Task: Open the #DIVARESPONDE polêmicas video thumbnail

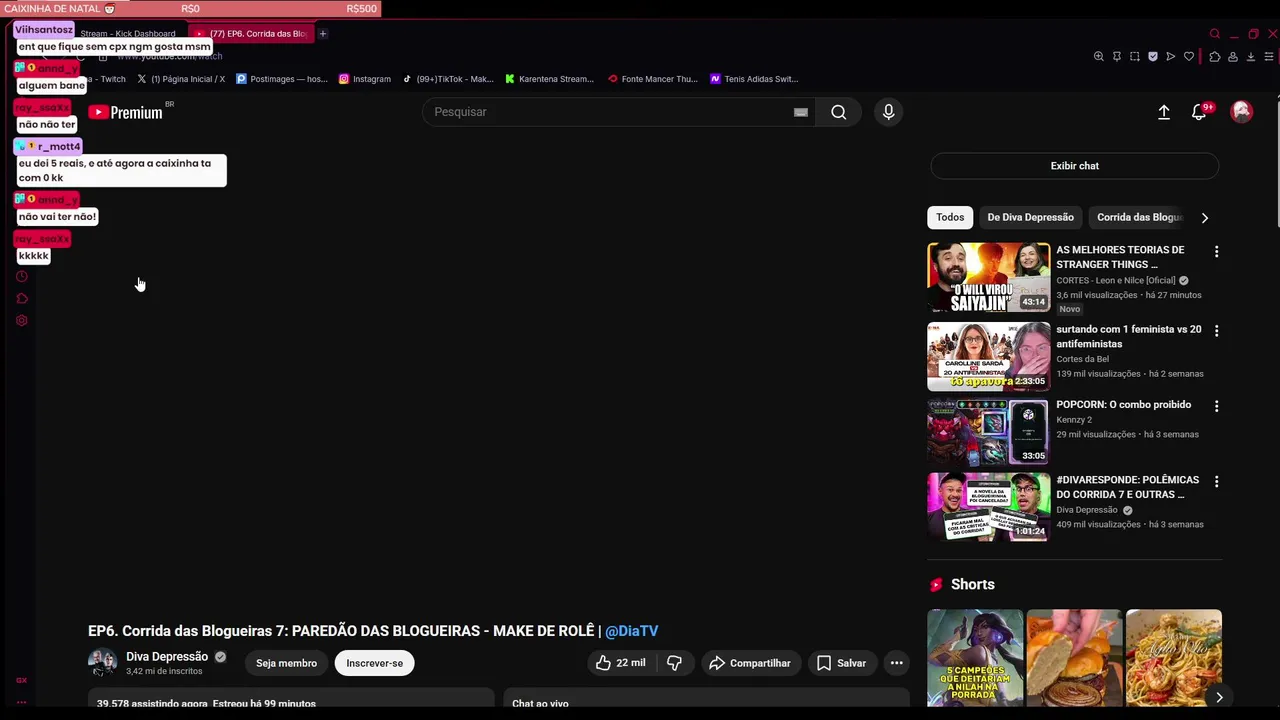Action: [988, 507]
